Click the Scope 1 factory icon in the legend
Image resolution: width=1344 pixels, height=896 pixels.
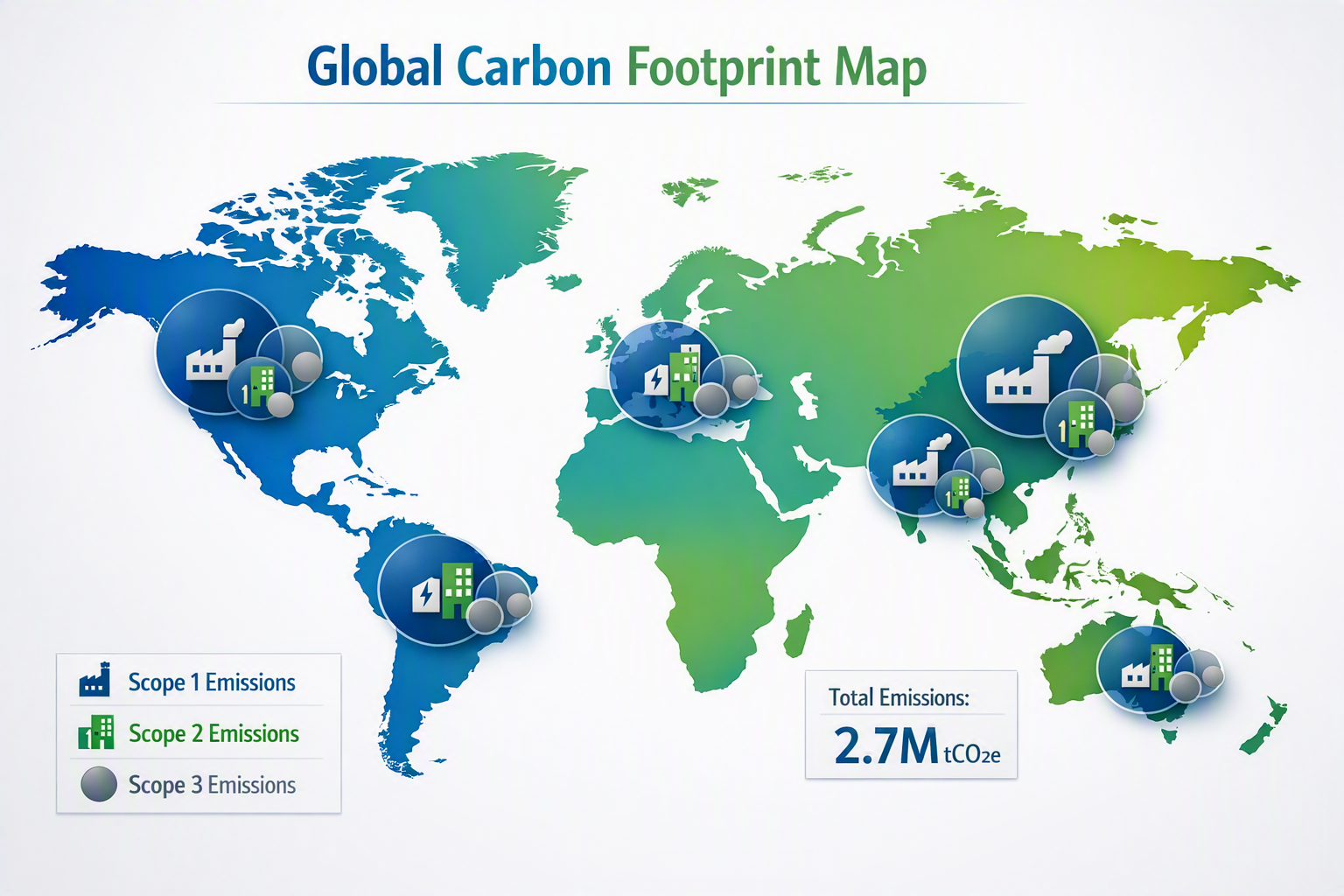[94, 680]
